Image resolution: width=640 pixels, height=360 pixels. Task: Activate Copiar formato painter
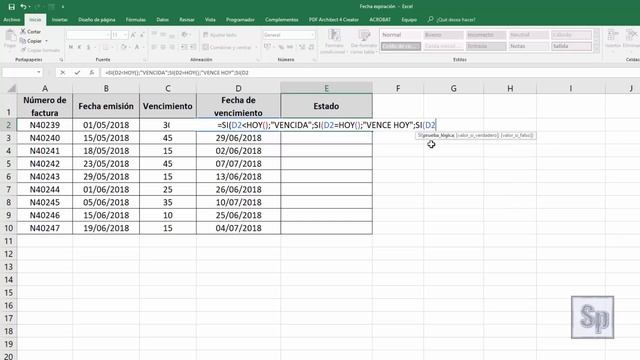(x=40, y=50)
